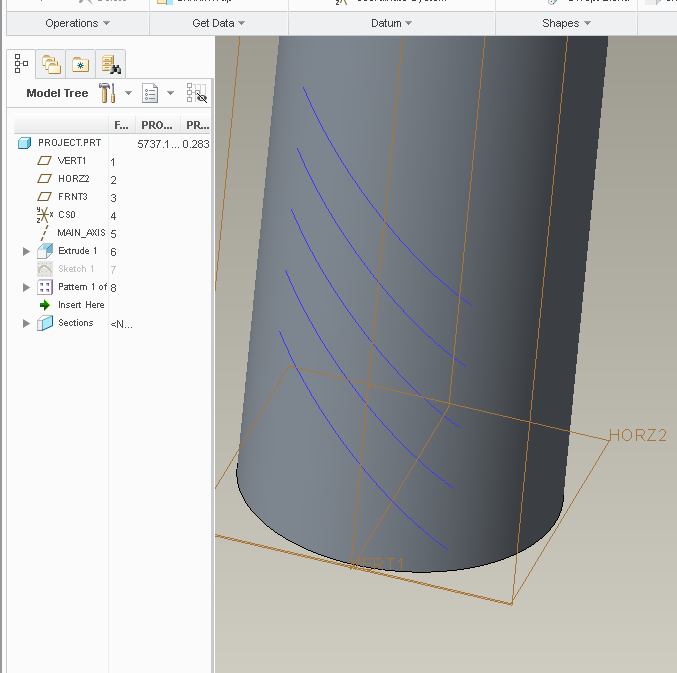Select the hidden Sketch 1 feature
Screen dimensions: 677x673
[76, 269]
